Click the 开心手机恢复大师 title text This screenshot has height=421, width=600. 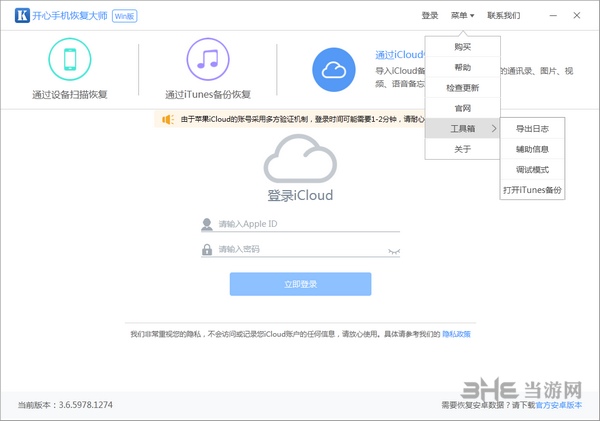pos(70,16)
